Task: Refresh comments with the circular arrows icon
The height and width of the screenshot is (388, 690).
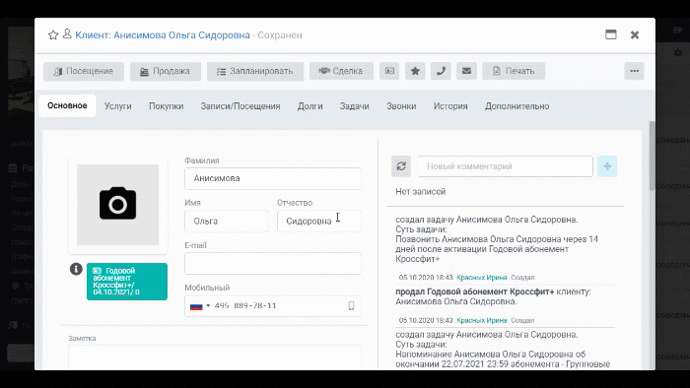Action: coord(401,166)
